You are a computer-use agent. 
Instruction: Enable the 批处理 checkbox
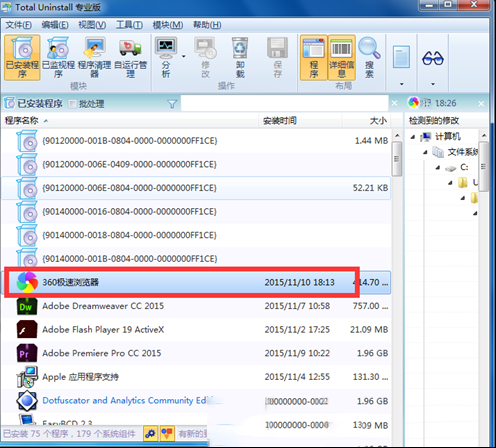[x=72, y=104]
